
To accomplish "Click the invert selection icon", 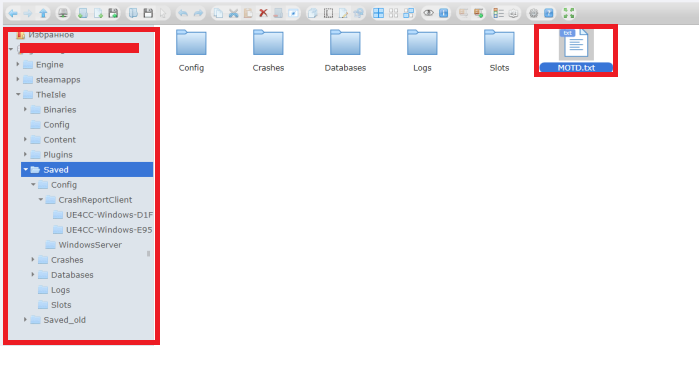I will point(408,13).
